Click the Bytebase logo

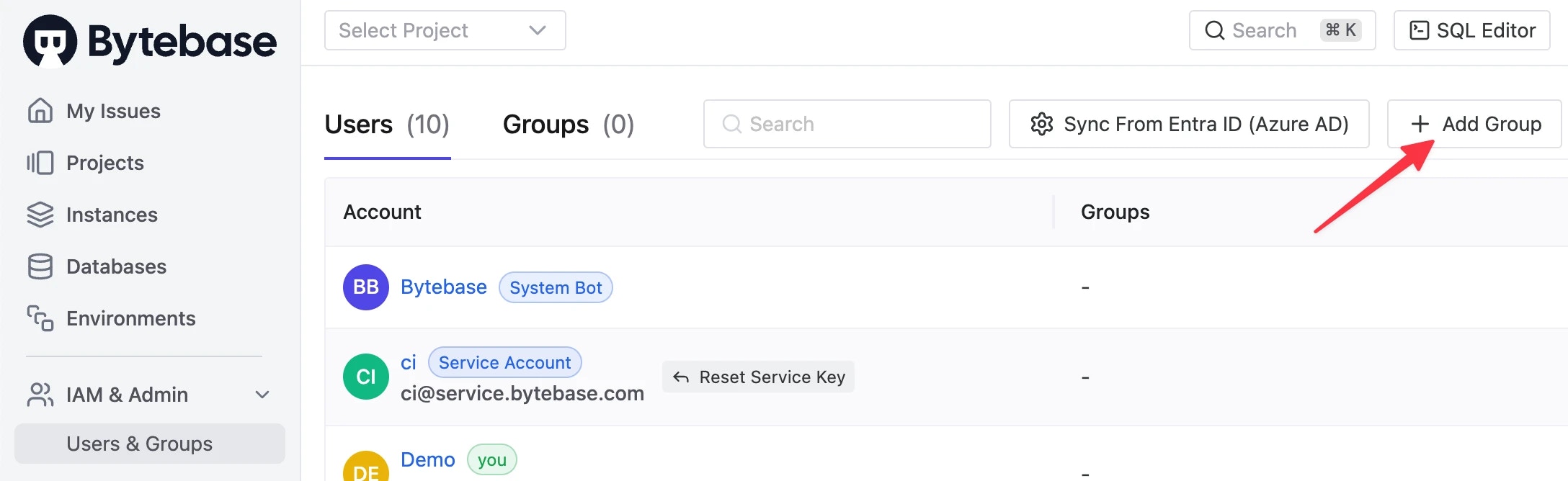coord(149,41)
